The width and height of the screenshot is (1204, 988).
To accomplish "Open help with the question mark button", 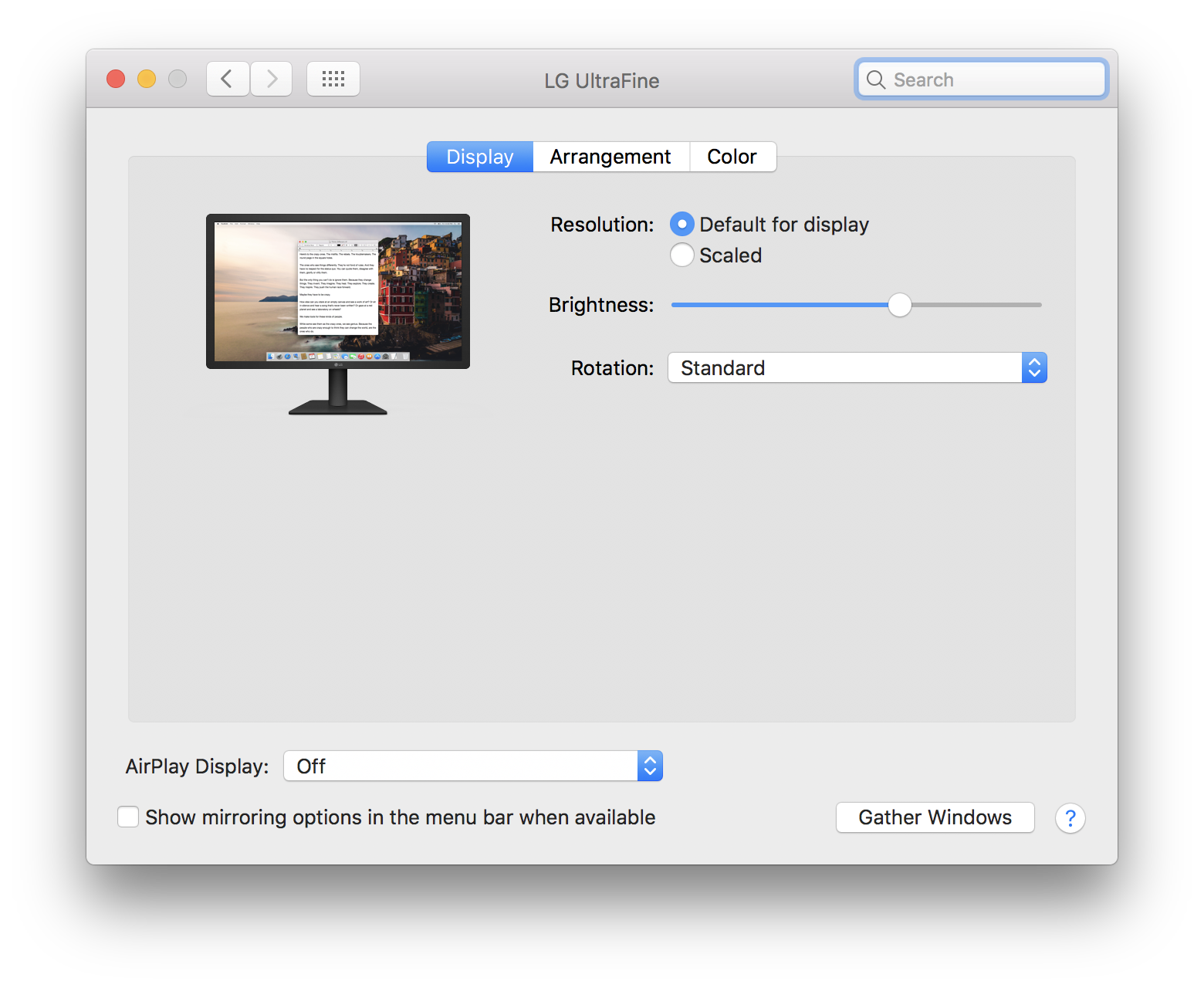I will click(x=1070, y=818).
